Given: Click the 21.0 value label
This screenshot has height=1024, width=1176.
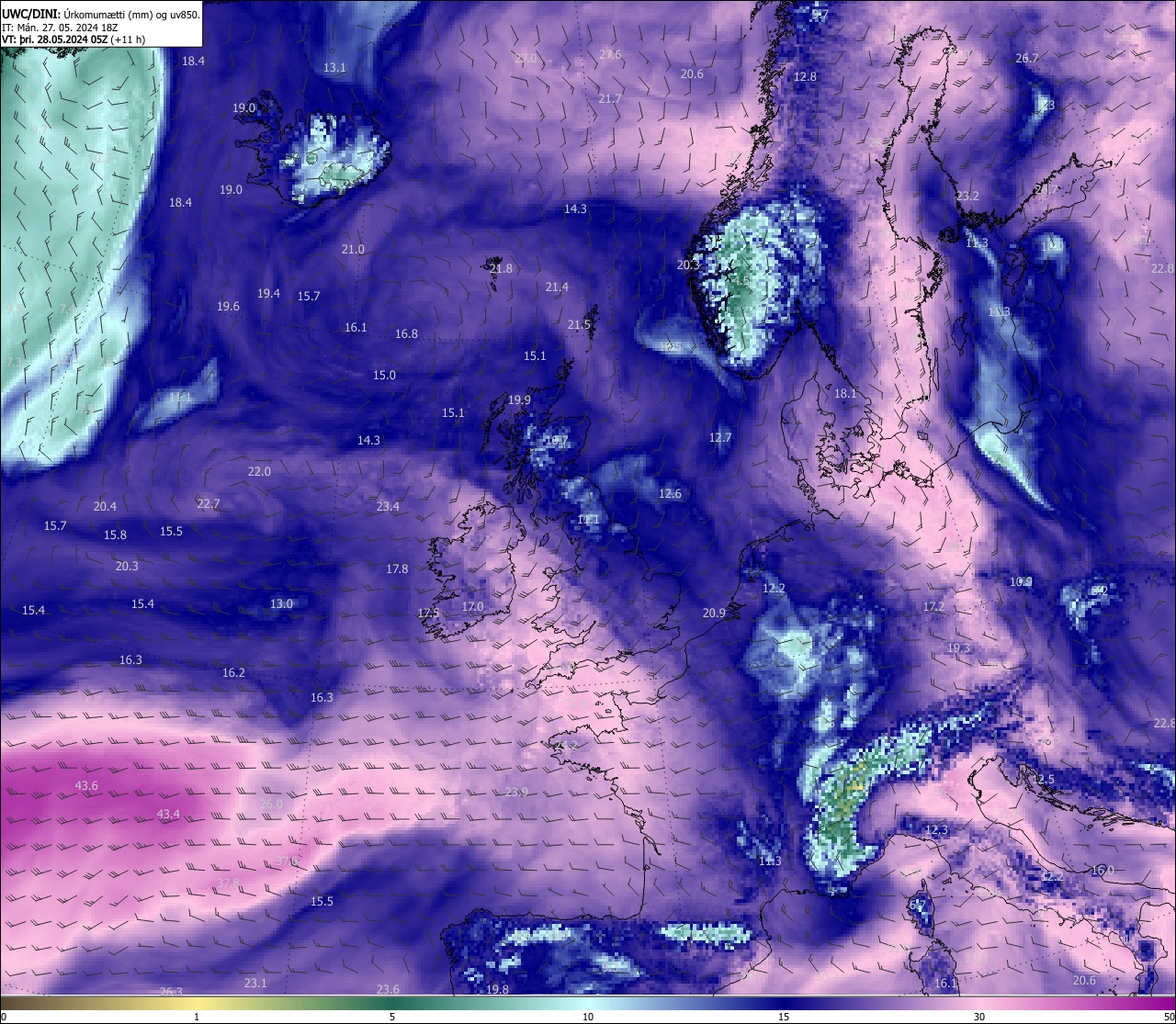Looking at the screenshot, I should [353, 250].
